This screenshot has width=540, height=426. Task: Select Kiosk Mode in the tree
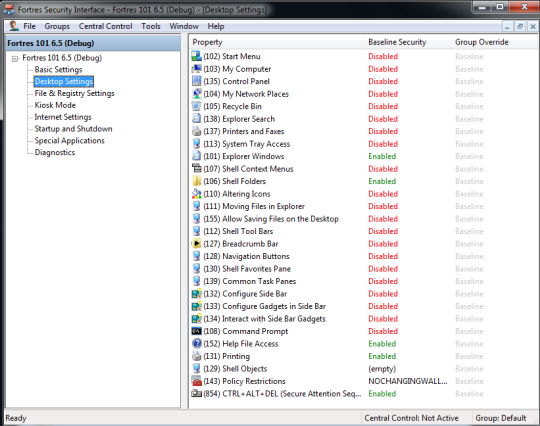tap(55, 105)
